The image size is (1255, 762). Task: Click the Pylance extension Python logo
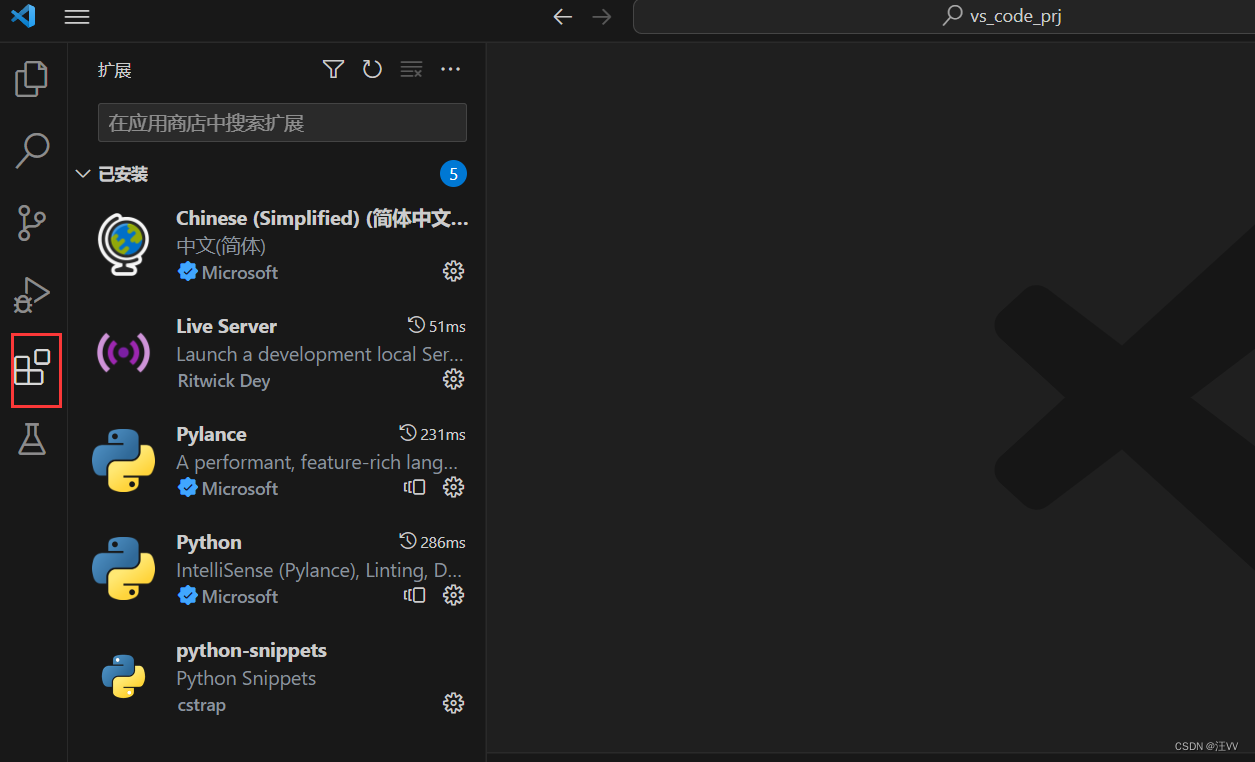tap(124, 460)
